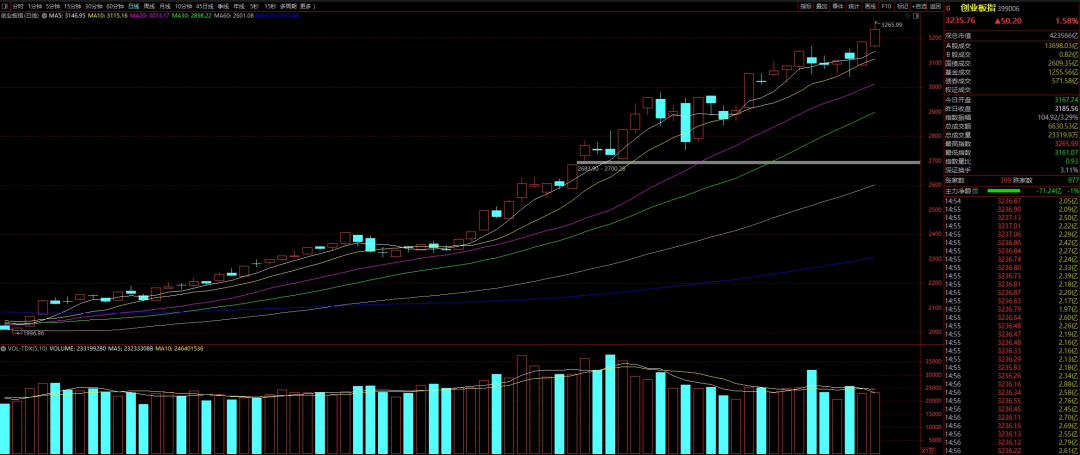1080x455 pixels.
Task: Click the MA20: 3013.17 indicator value
Action: pos(149,15)
